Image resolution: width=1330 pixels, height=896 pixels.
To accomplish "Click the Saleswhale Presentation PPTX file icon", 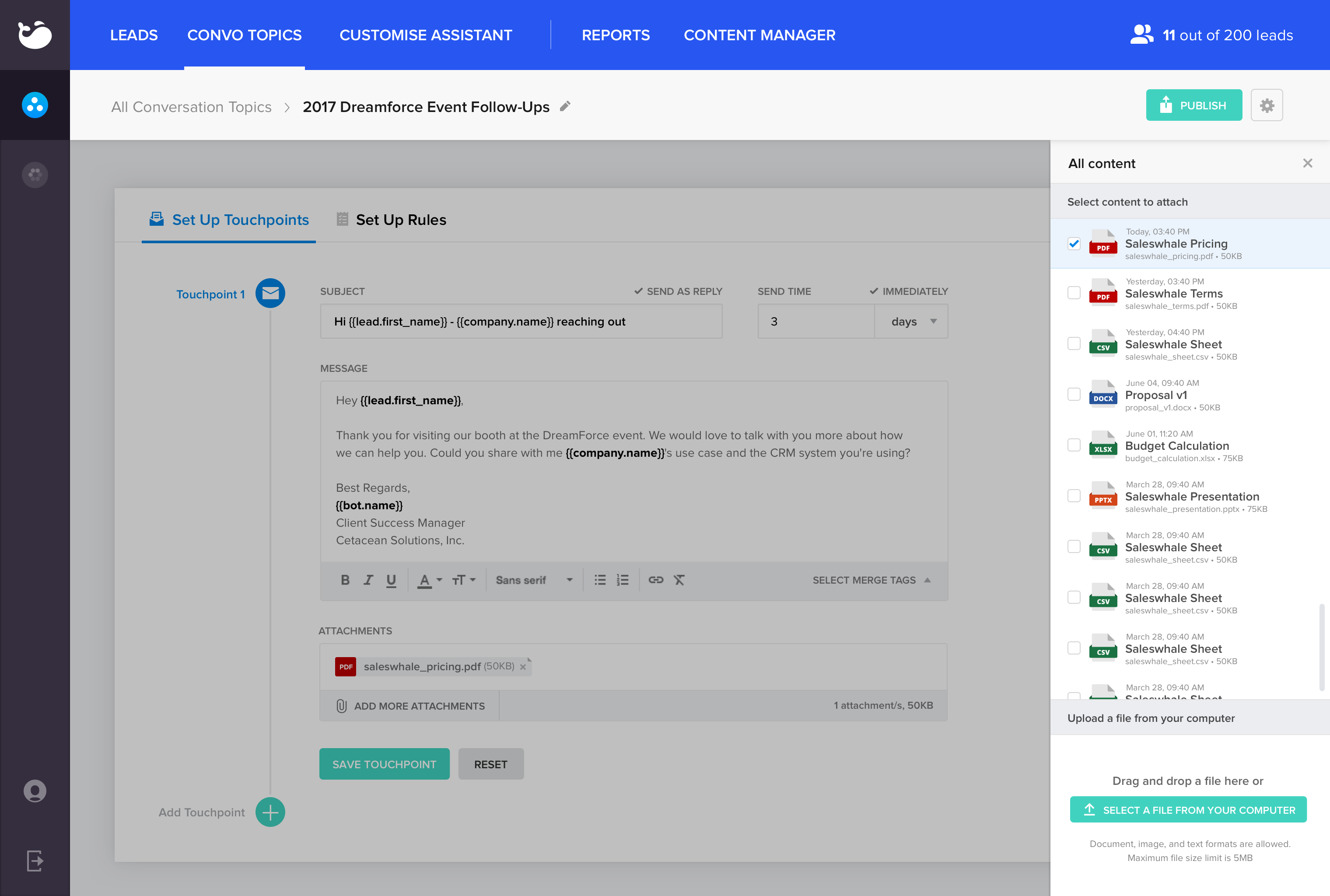I will (1102, 496).
